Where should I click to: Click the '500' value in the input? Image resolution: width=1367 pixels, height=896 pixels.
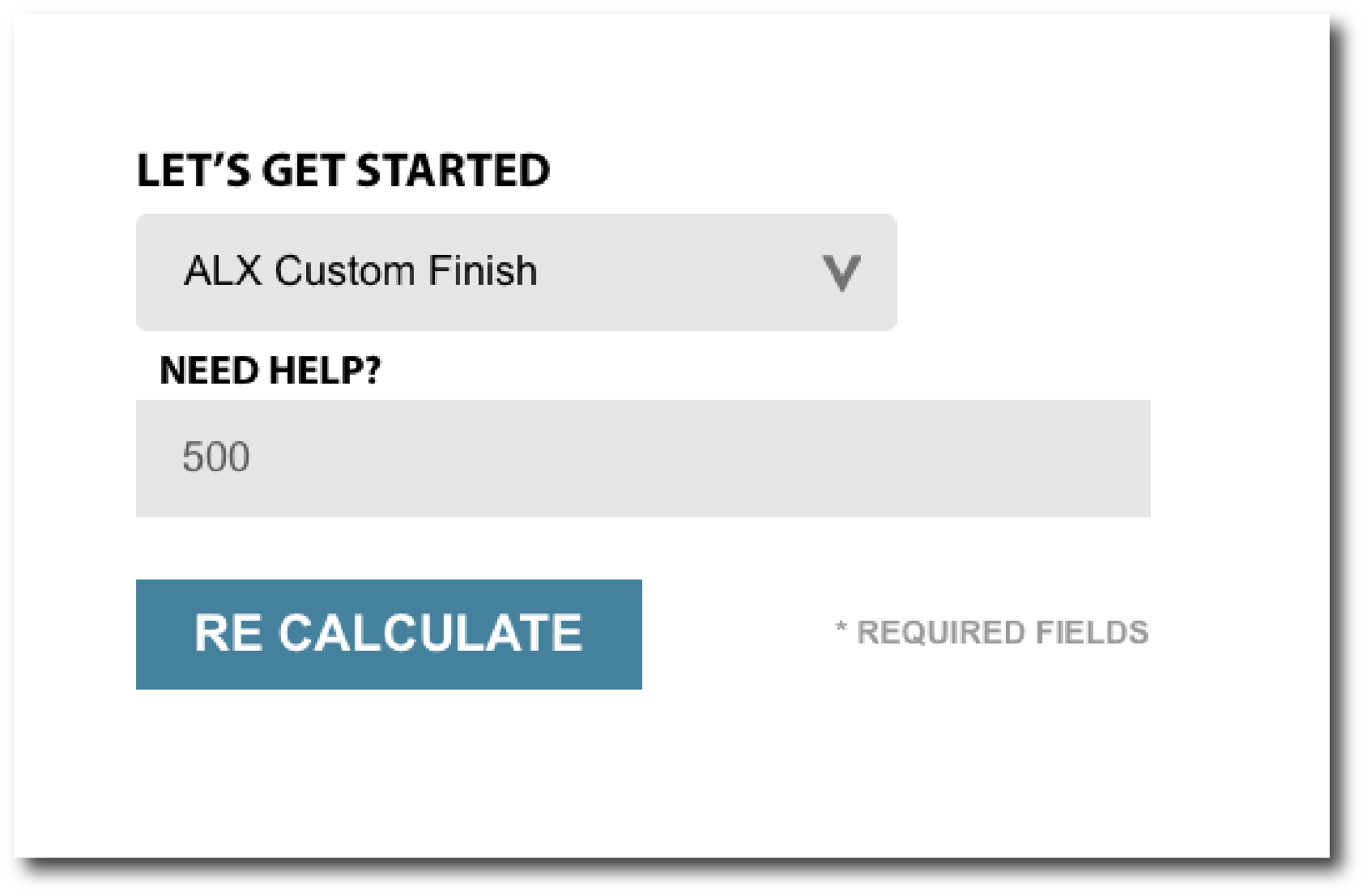[x=216, y=457]
